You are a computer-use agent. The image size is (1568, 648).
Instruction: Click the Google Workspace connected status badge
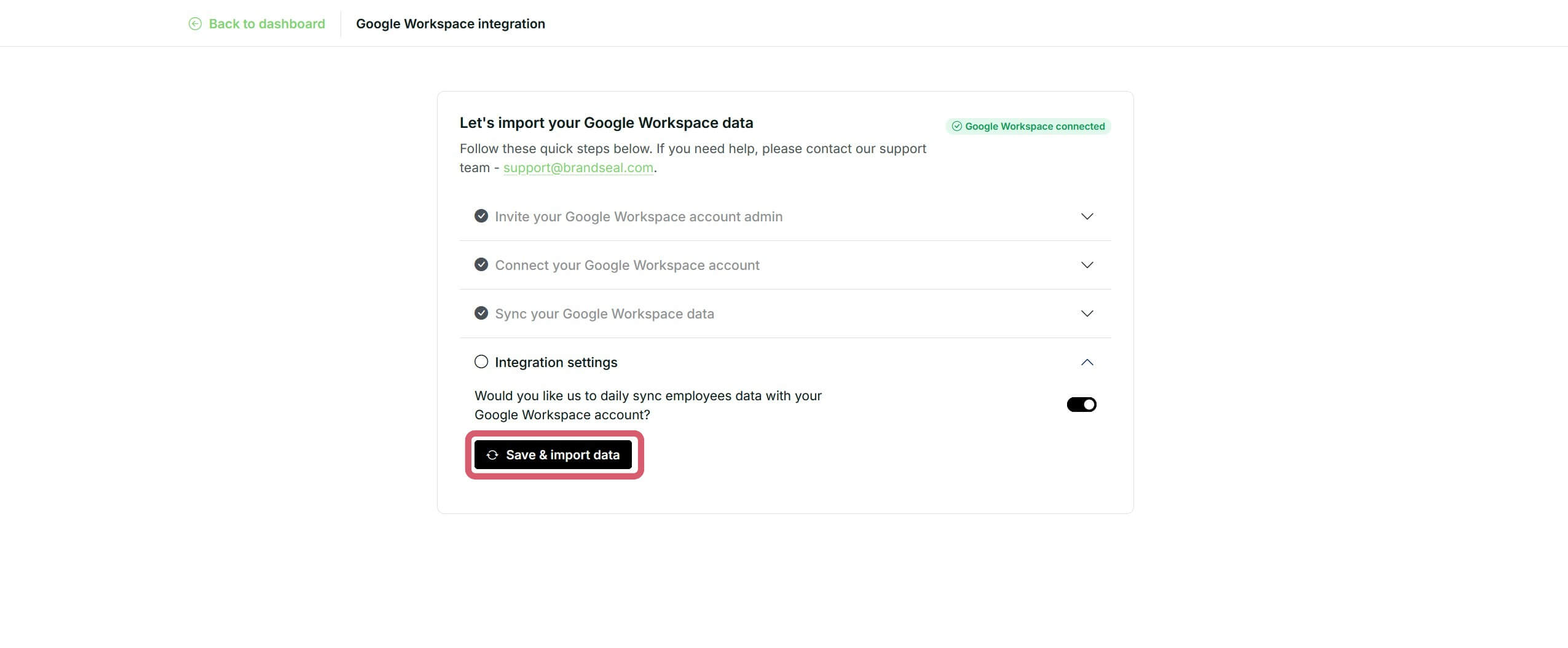(1028, 126)
